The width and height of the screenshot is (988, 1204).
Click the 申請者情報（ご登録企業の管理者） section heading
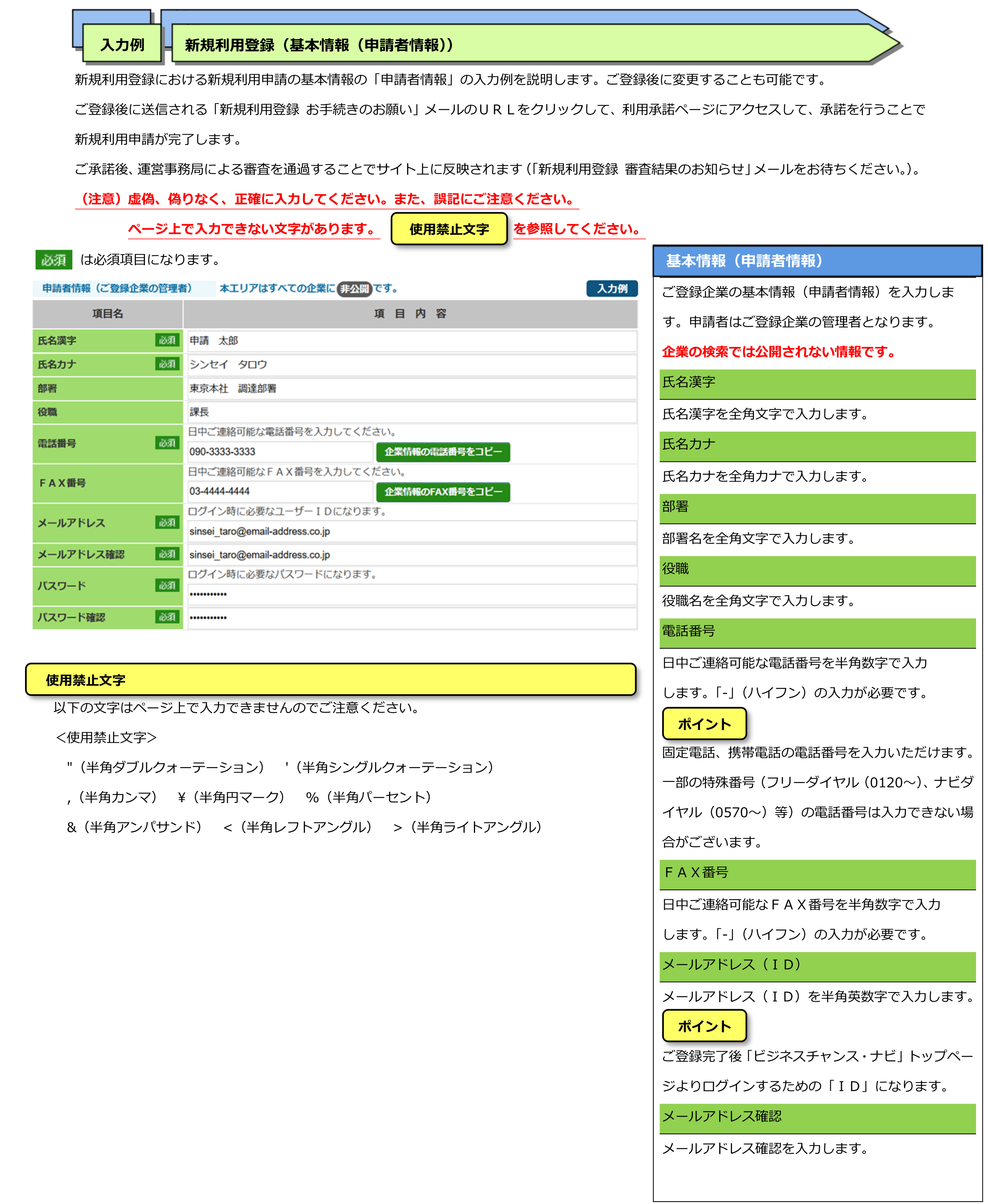pyautogui.click(x=117, y=289)
